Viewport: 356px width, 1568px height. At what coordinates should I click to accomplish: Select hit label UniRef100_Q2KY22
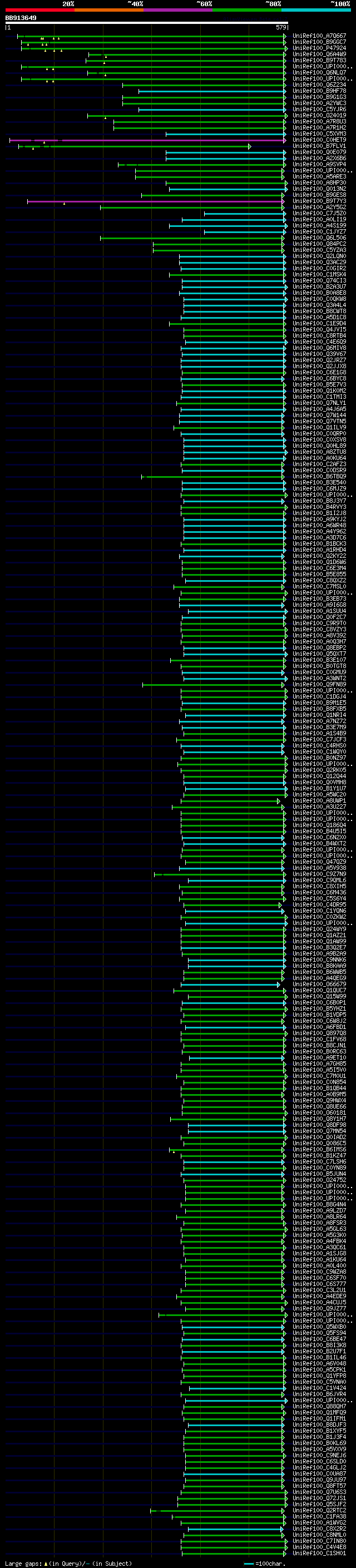(319, 556)
